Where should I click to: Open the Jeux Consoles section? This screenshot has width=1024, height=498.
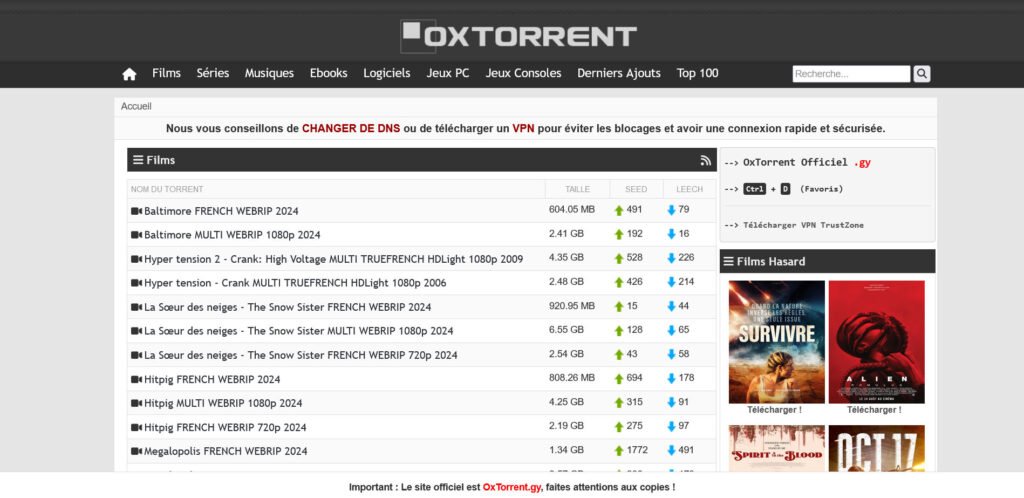(523, 73)
